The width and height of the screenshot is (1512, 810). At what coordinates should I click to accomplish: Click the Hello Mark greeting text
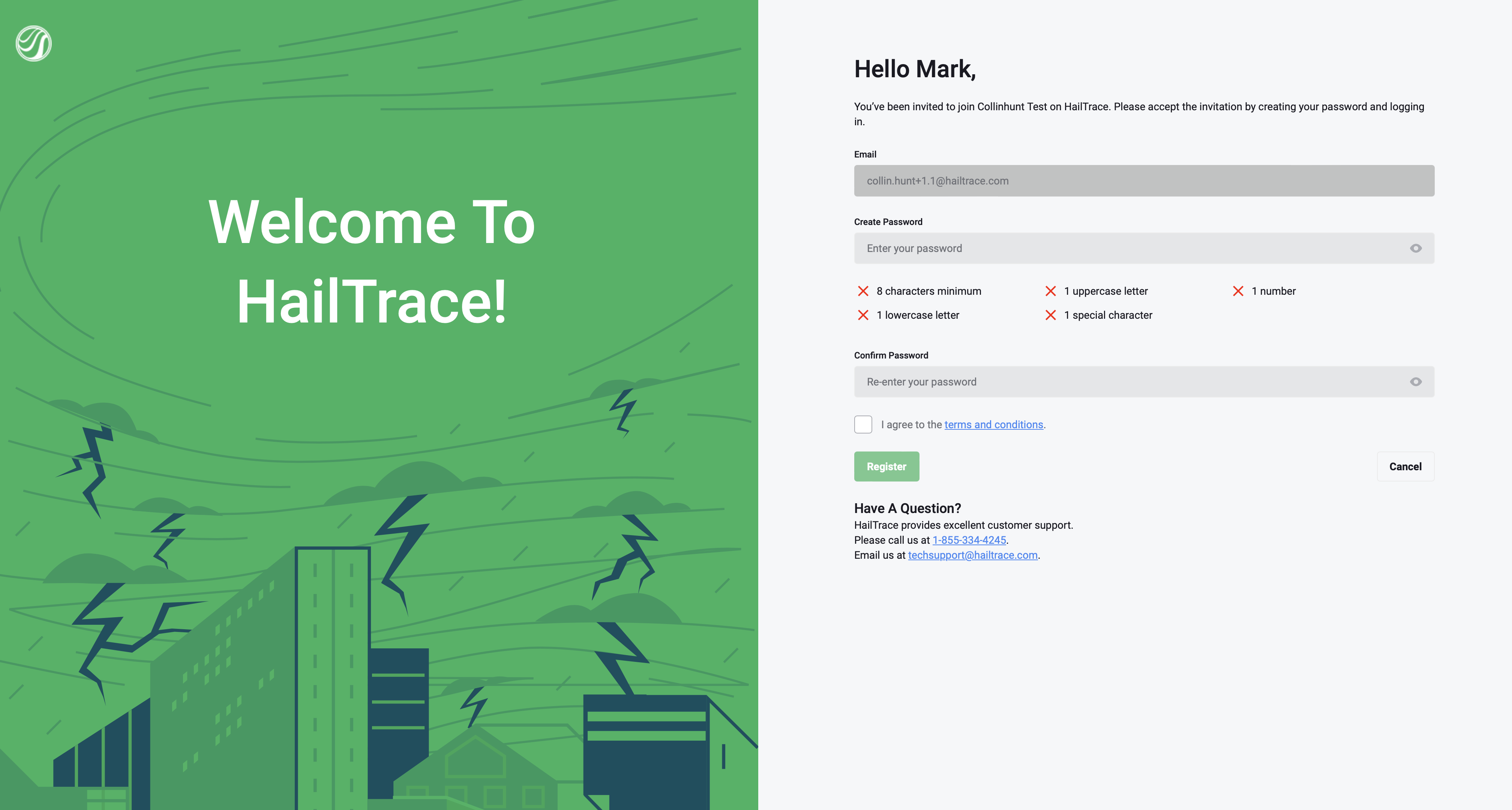915,69
